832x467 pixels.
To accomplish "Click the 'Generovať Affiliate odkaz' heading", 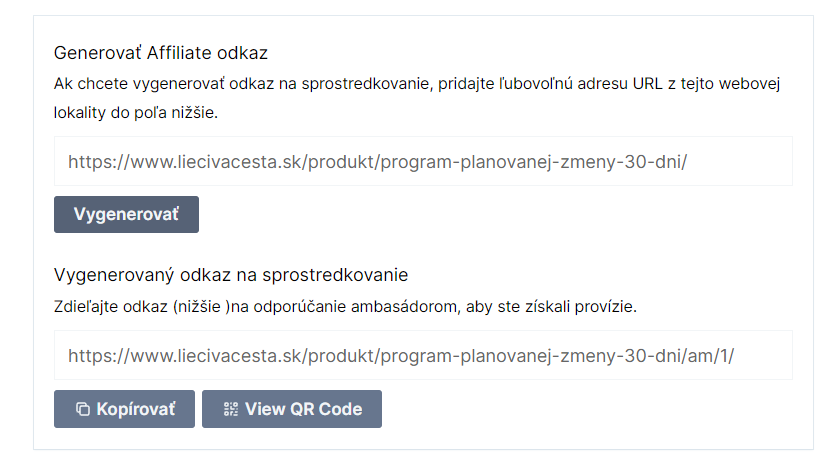I will coord(161,53).
